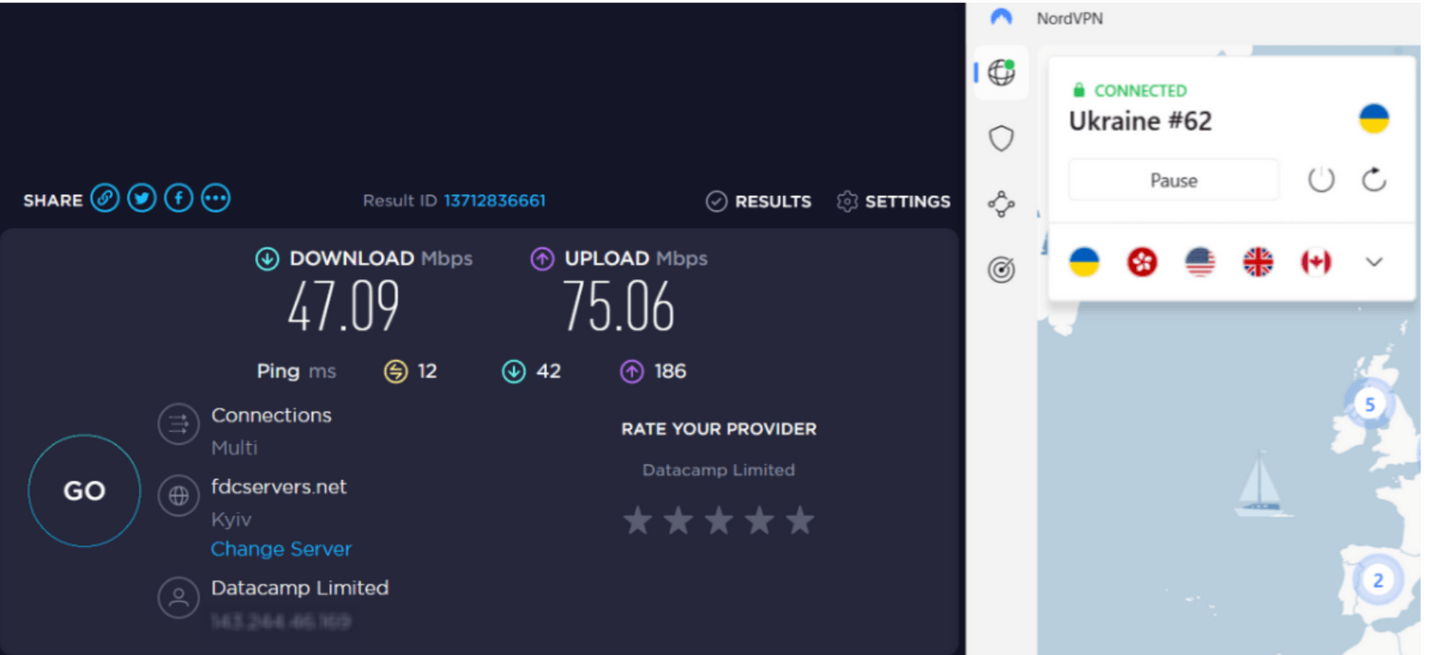The image size is (1431, 655).
Task: Open Speedtest SETTINGS
Action: 894,201
